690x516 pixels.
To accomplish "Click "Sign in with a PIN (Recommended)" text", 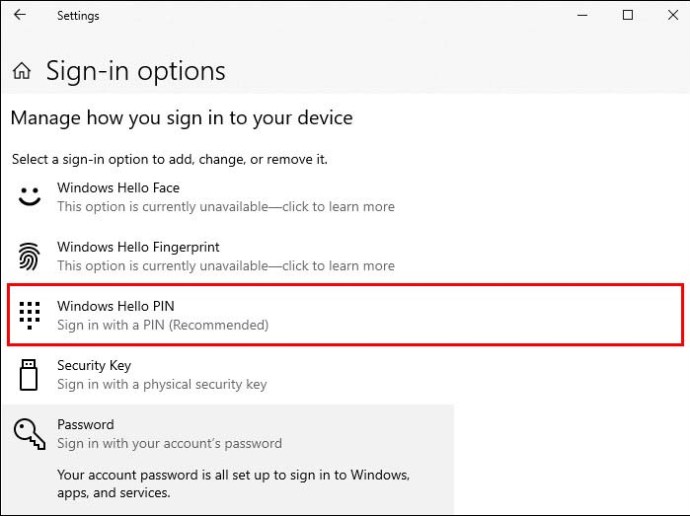I will tap(163, 325).
